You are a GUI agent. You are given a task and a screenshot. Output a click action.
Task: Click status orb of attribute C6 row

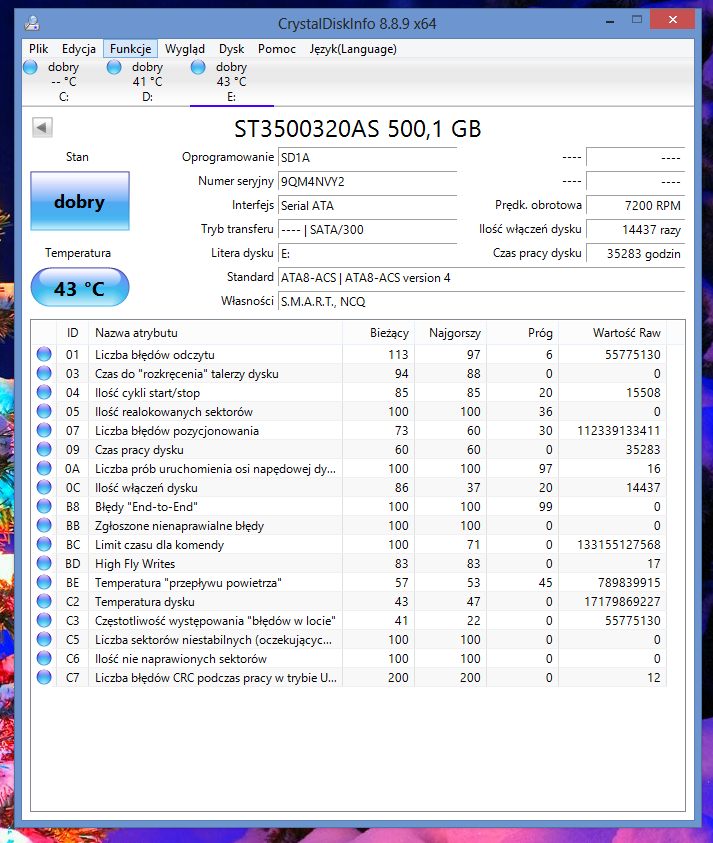(x=44, y=658)
